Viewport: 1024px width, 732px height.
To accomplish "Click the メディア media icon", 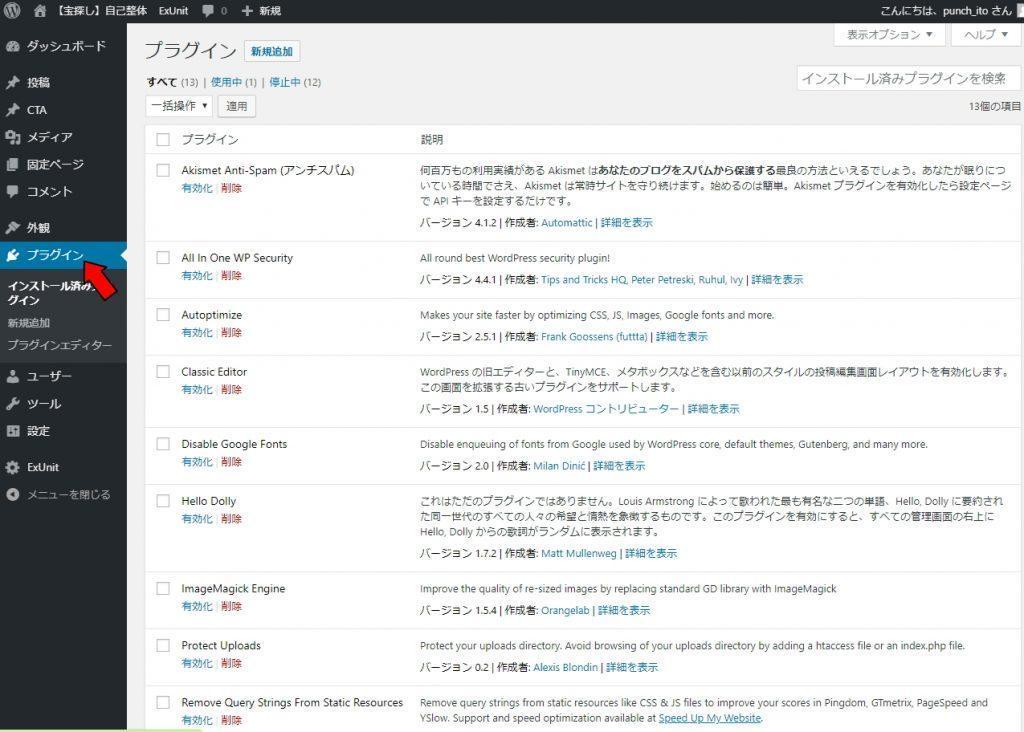I will 12,137.
